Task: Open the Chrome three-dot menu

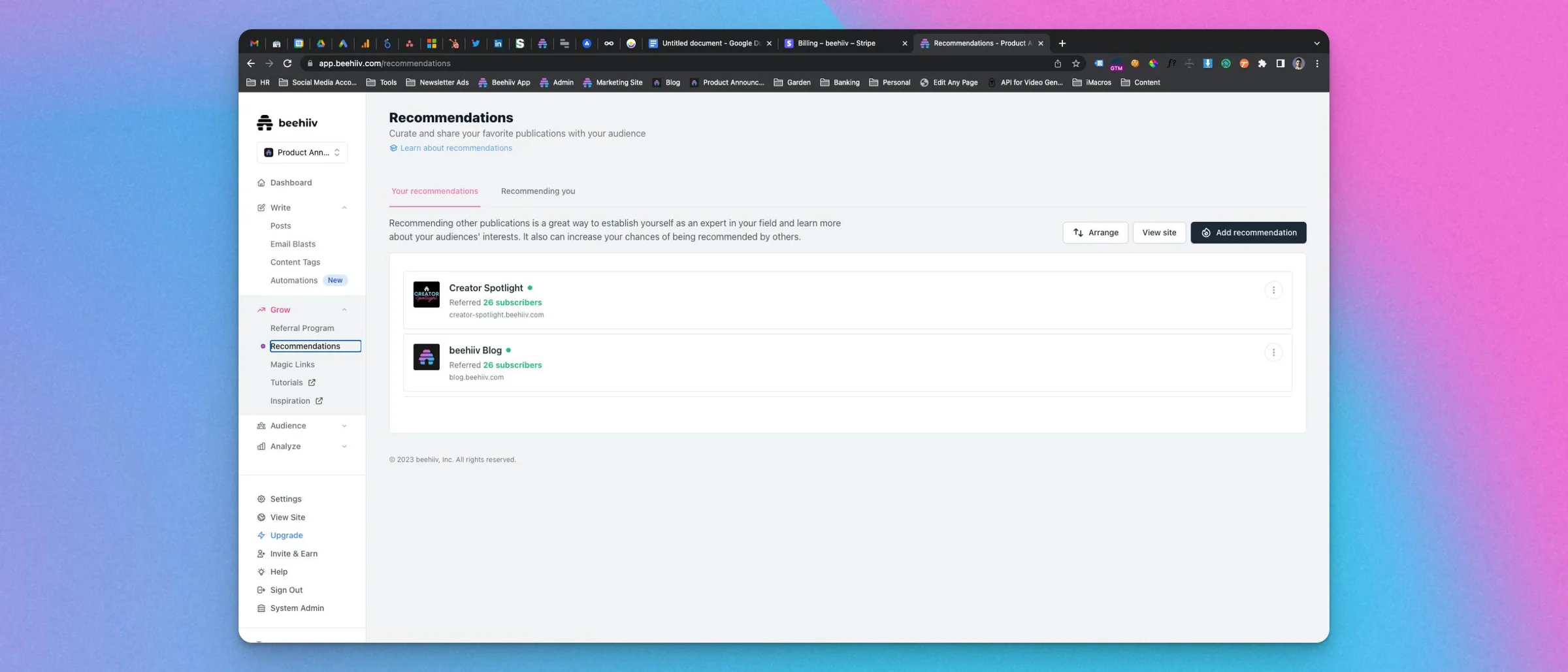Action: click(1317, 63)
